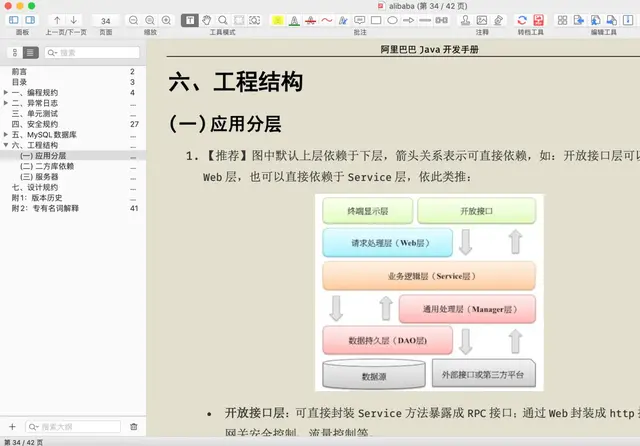Select the rectangle shape annotation tool
640x446 pixels.
tap(376, 20)
